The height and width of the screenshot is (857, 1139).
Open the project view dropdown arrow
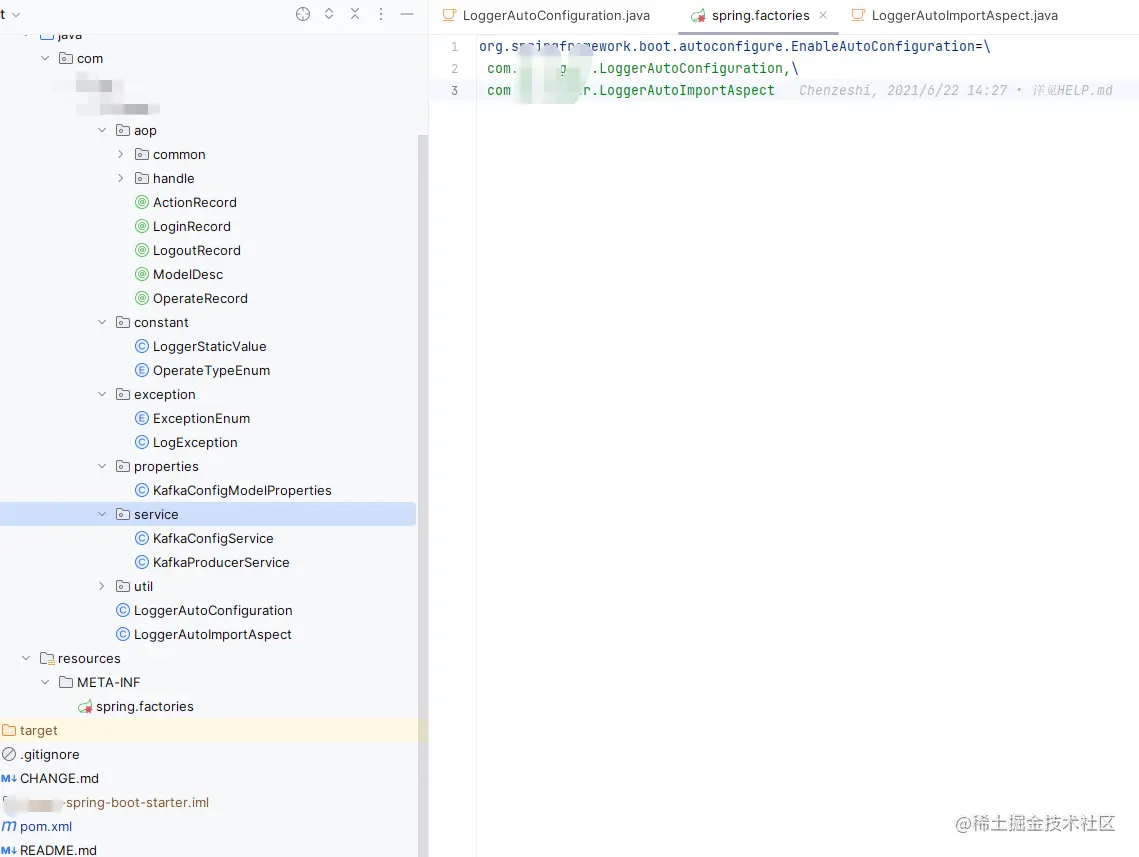[16, 15]
